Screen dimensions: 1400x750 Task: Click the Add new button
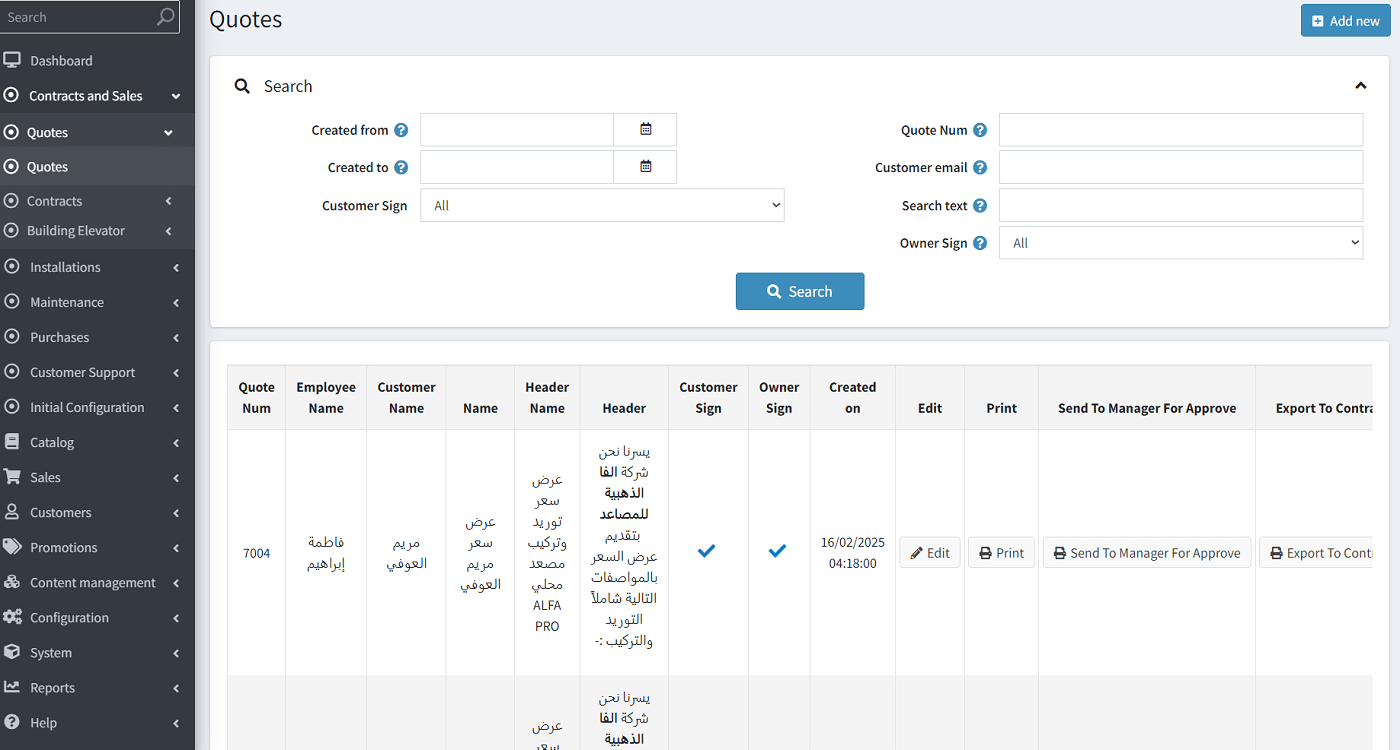tap(1345, 21)
